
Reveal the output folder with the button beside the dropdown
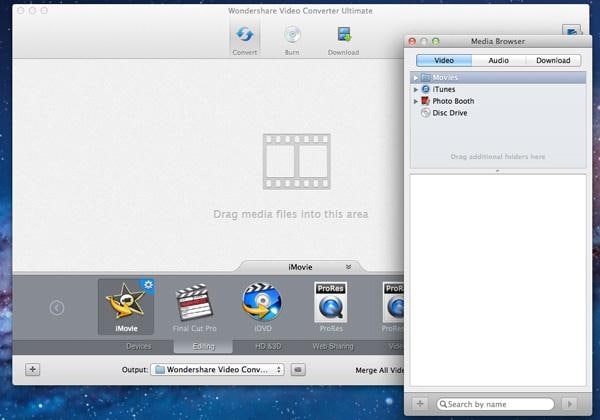pos(298,370)
